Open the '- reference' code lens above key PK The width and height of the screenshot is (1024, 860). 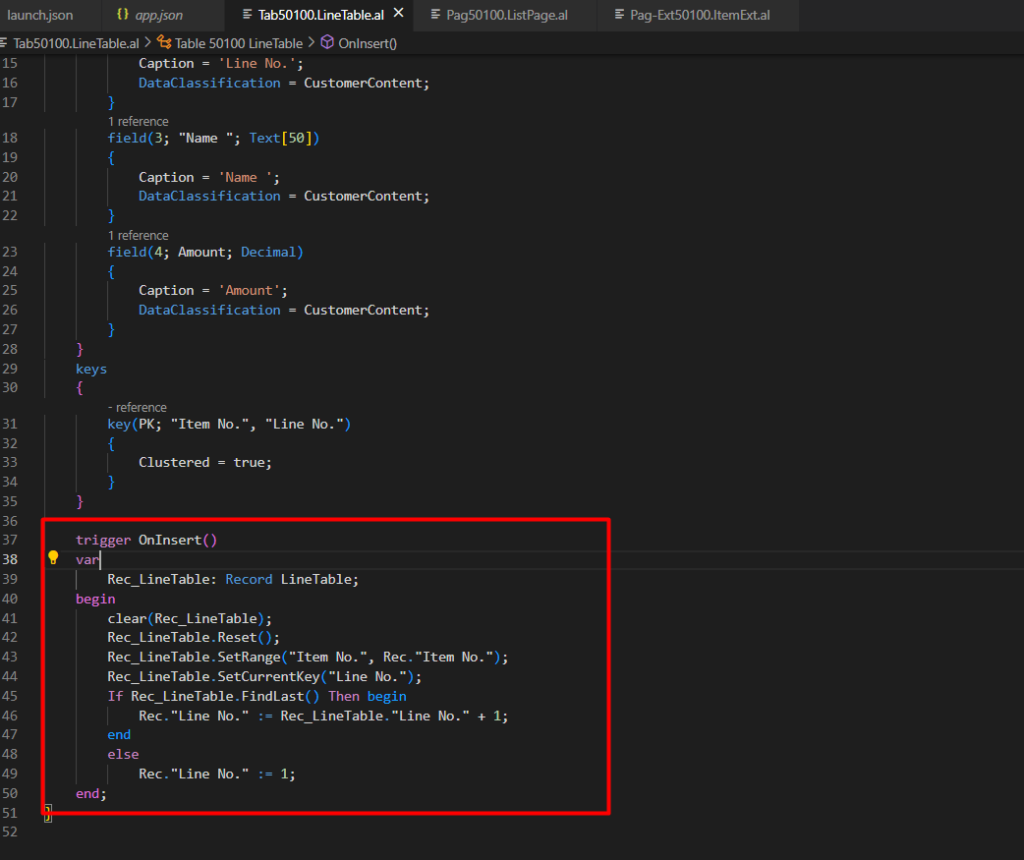(x=137, y=407)
